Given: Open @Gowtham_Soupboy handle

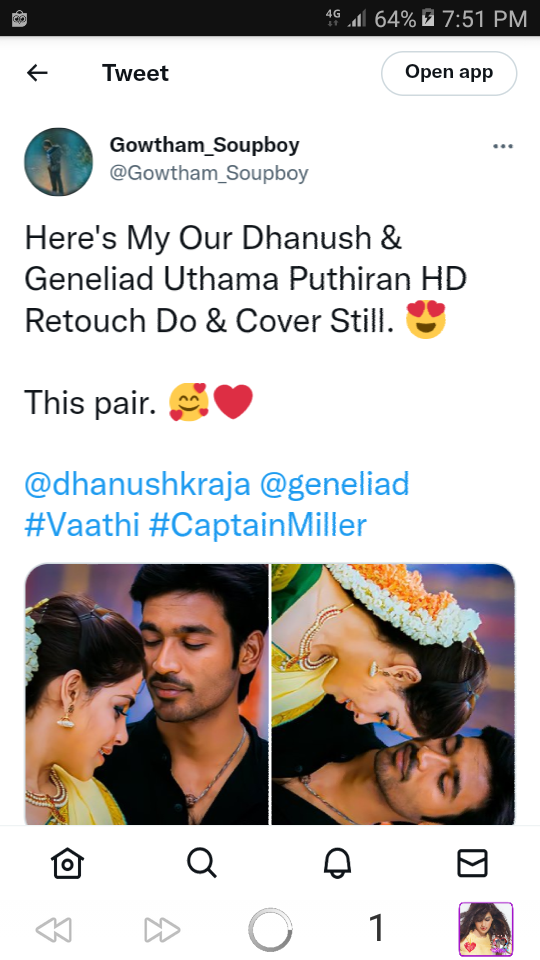Looking at the screenshot, I should click(x=209, y=173).
